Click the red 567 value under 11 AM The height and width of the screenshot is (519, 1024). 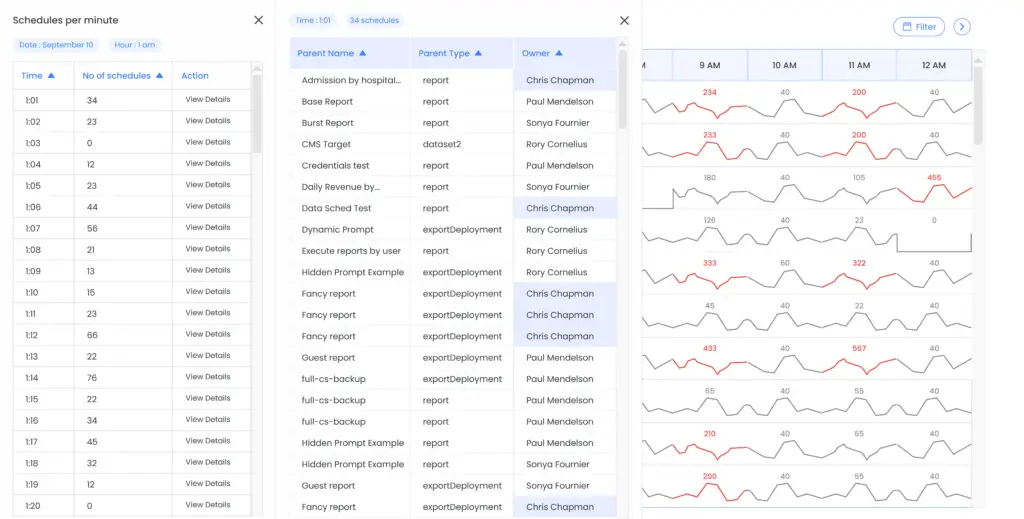point(859,348)
